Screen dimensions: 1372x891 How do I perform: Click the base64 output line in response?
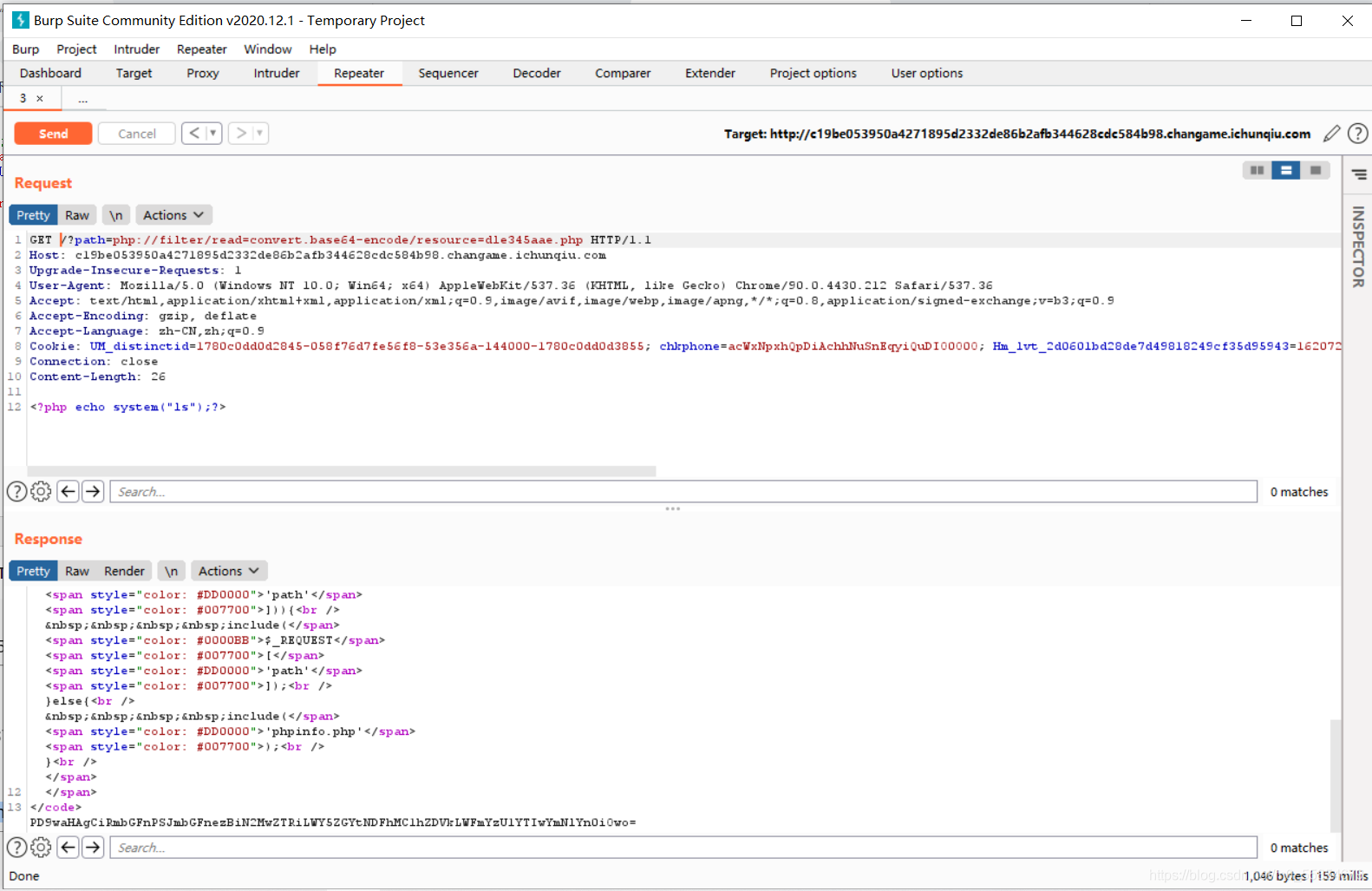tap(333, 822)
